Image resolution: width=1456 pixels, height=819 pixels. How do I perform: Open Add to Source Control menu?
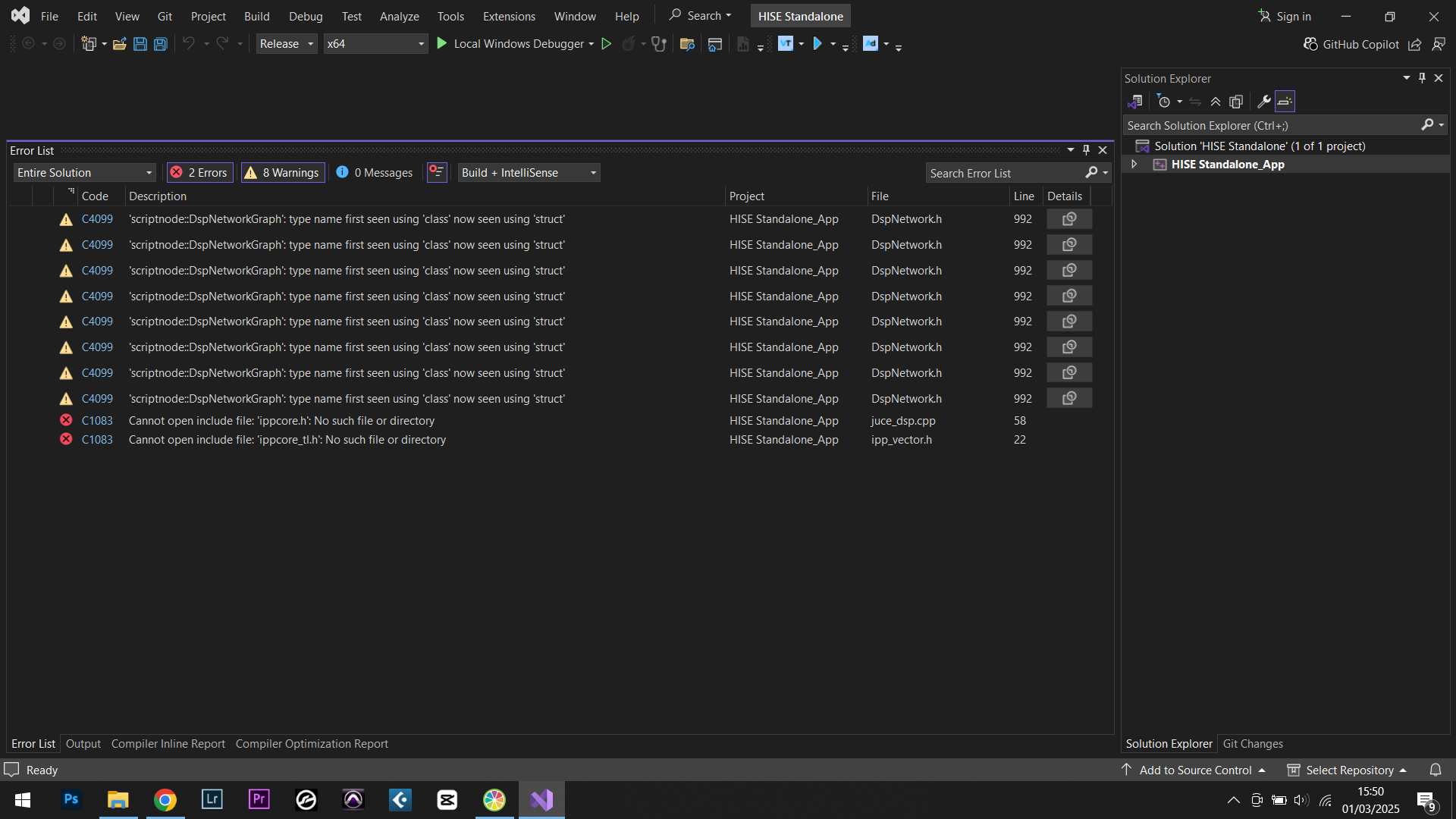click(1194, 770)
